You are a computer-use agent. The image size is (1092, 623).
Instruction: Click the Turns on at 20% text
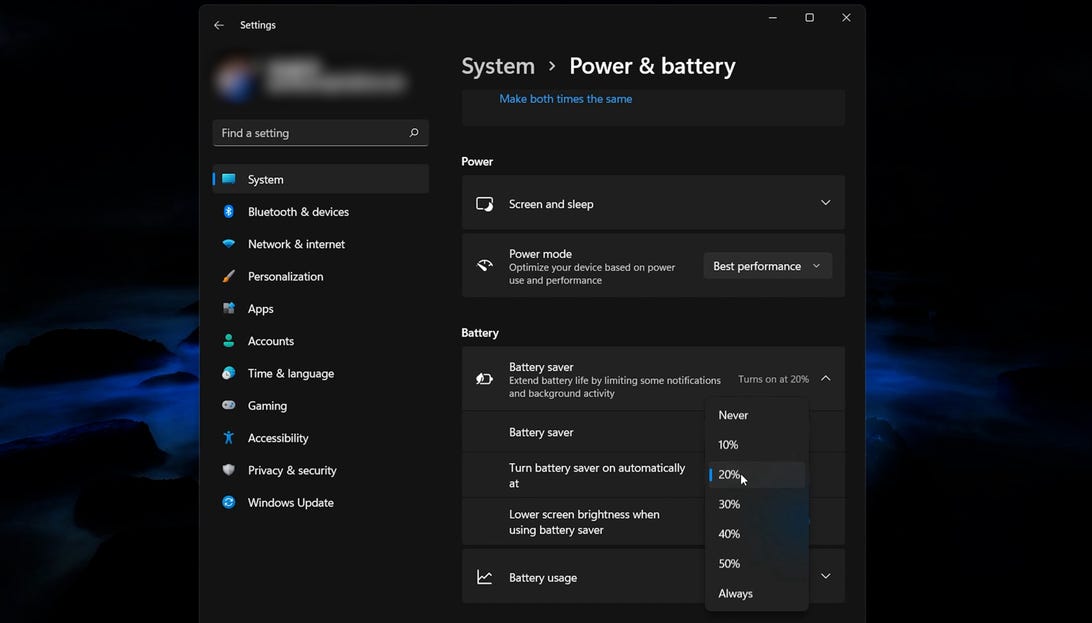point(773,379)
